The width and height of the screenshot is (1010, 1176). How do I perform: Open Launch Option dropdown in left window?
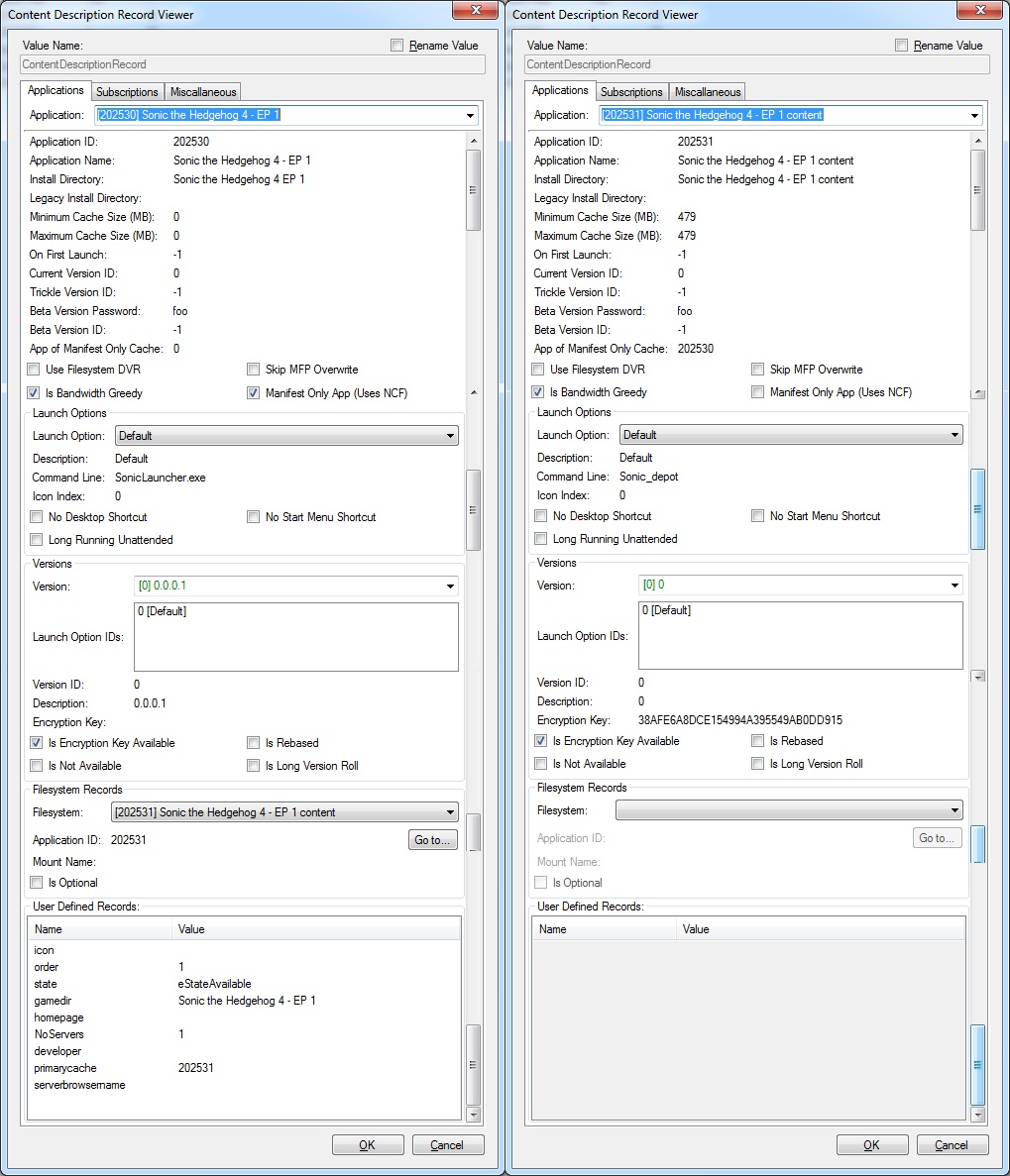coord(450,436)
